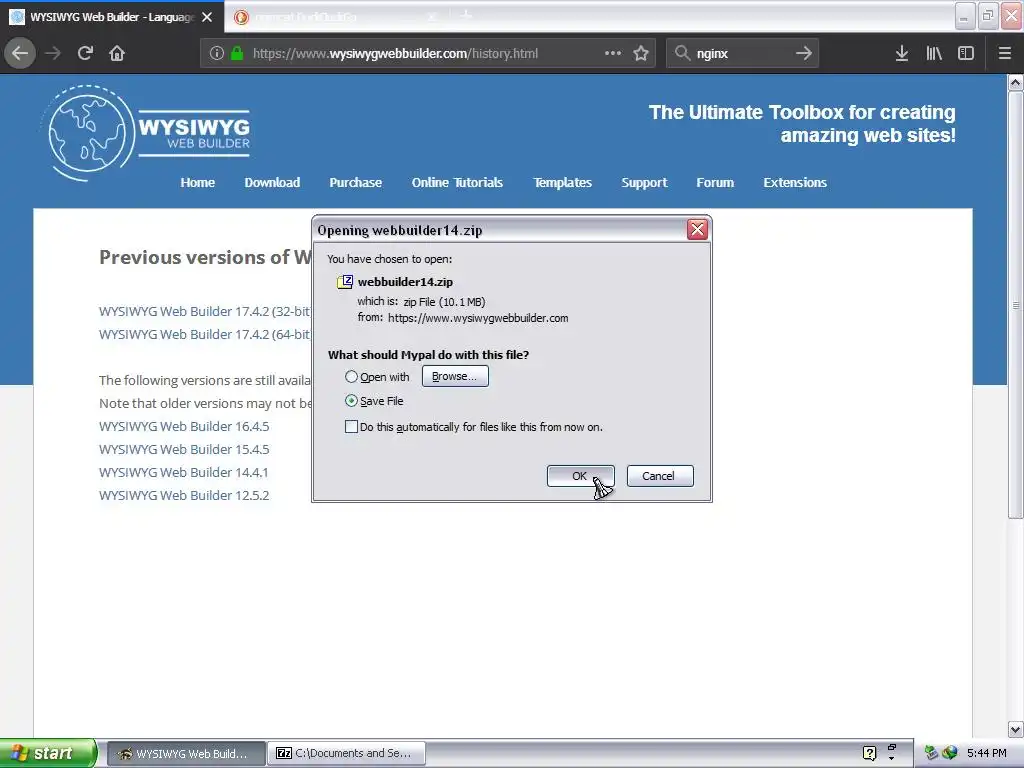Close the WYSIWYG Web Builder tab
Viewport: 1024px width, 768px height.
click(x=207, y=17)
